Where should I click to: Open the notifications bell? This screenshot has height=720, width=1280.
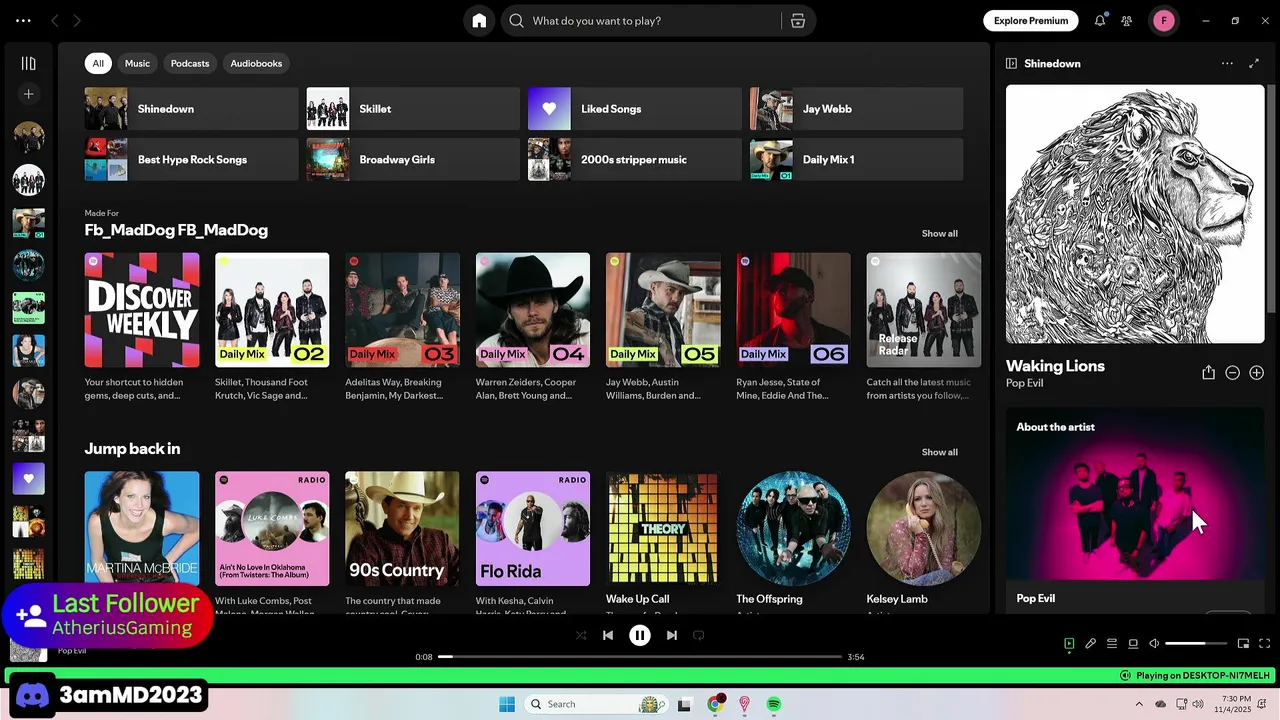(x=1100, y=21)
